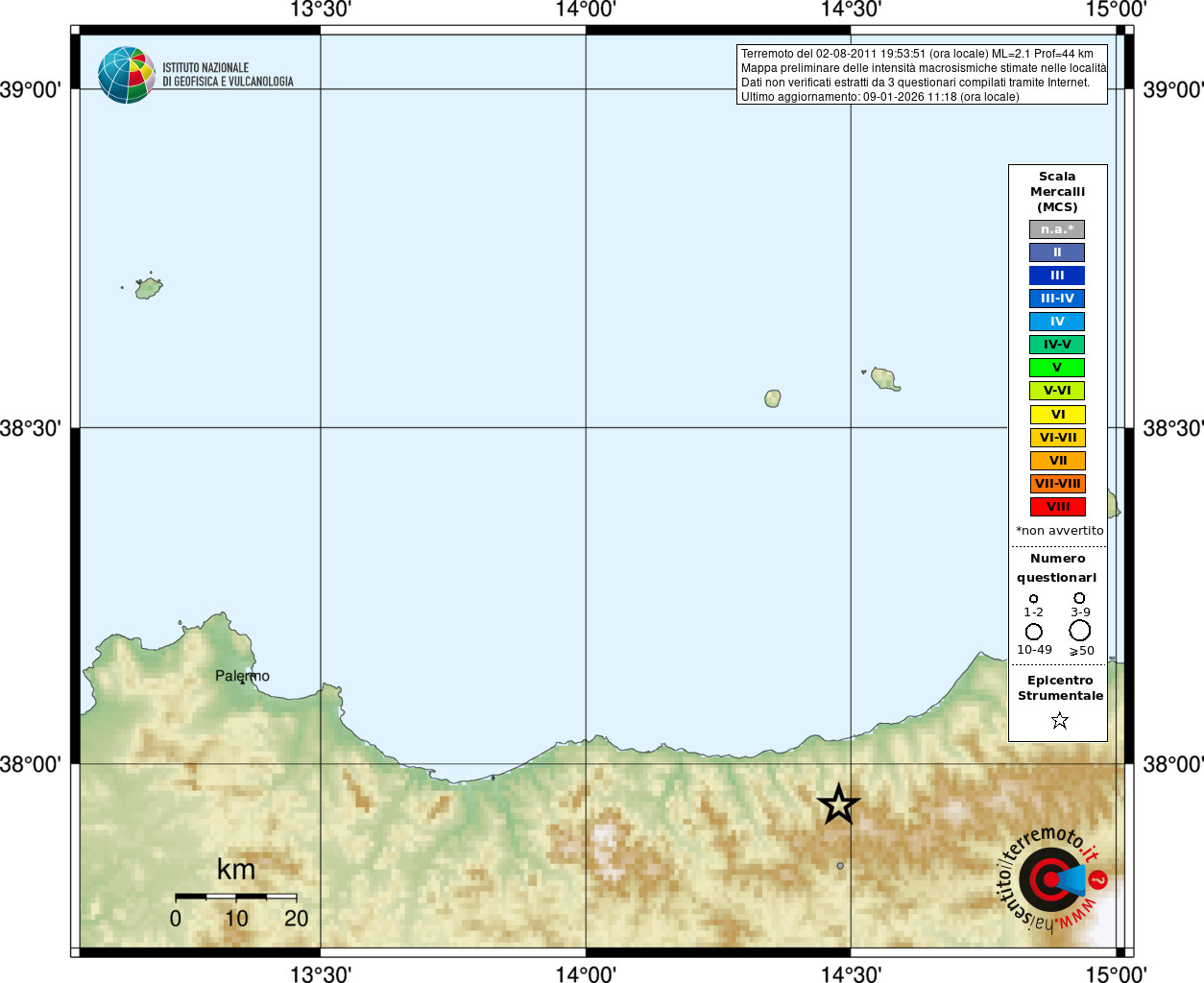Click the haisentitoilterremoto.it logo
Screen dimensions: 1204x983
(x=1052, y=878)
